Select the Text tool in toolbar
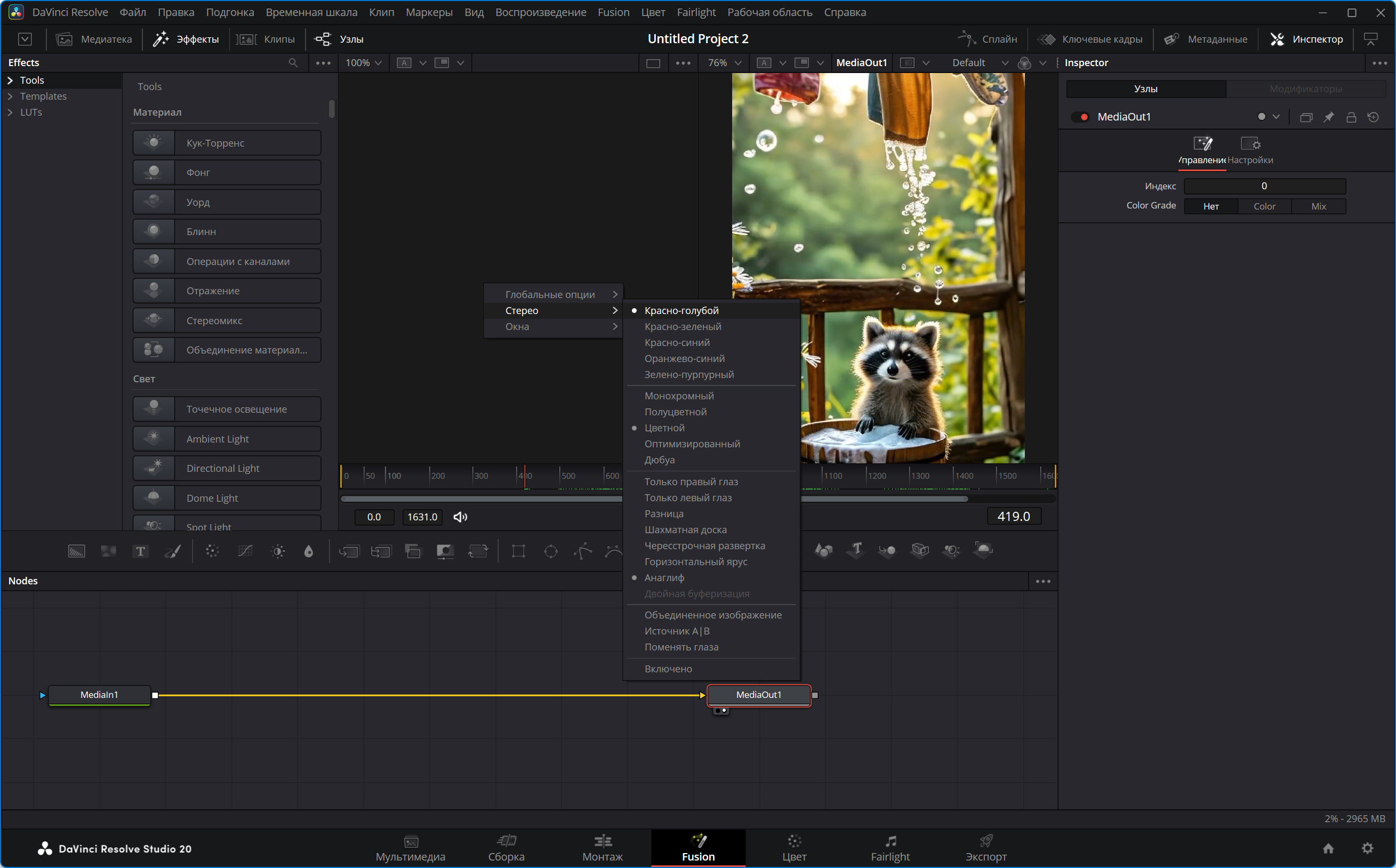Viewport: 1396px width, 868px height. pyautogui.click(x=140, y=551)
